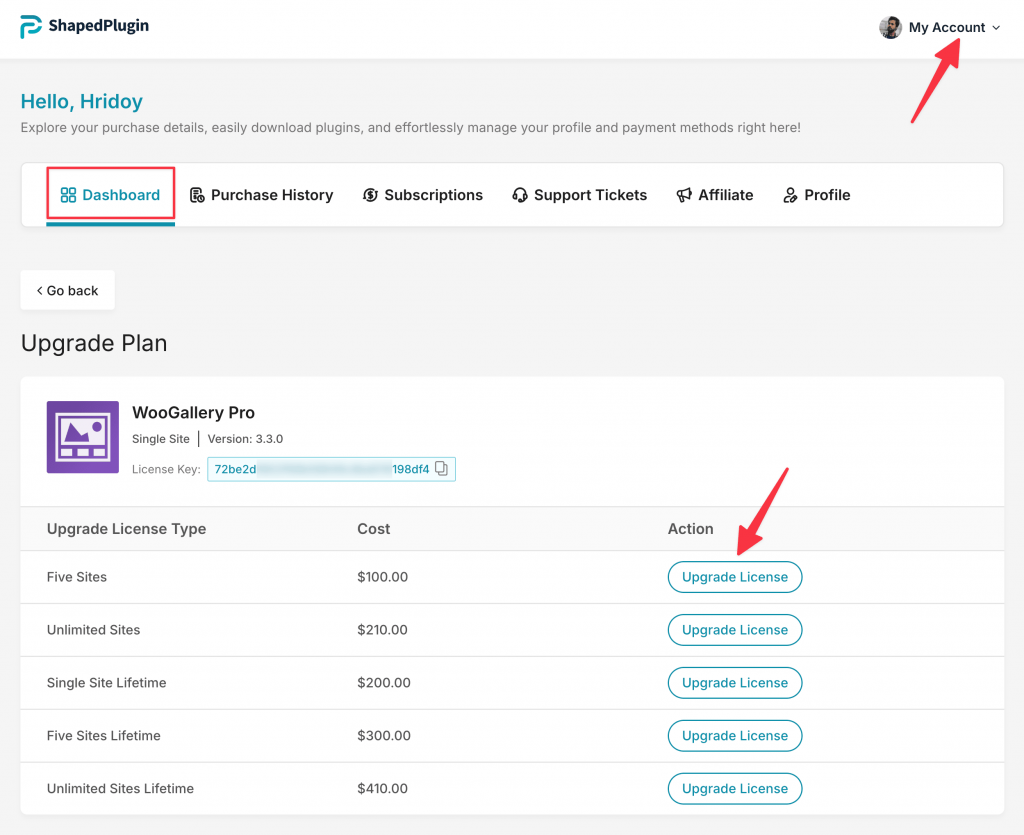Click the $410.00 cost value
The height and width of the screenshot is (835, 1024).
(x=383, y=789)
